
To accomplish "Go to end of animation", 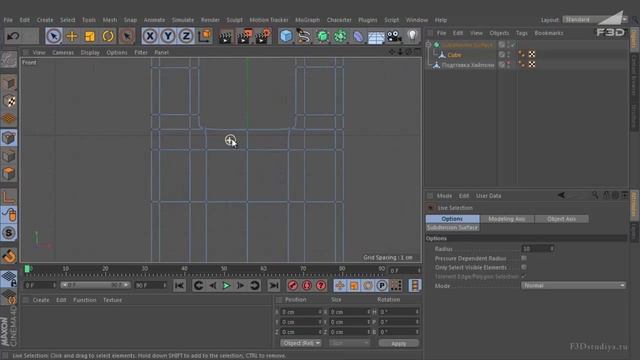I will pyautogui.click(x=274, y=286).
